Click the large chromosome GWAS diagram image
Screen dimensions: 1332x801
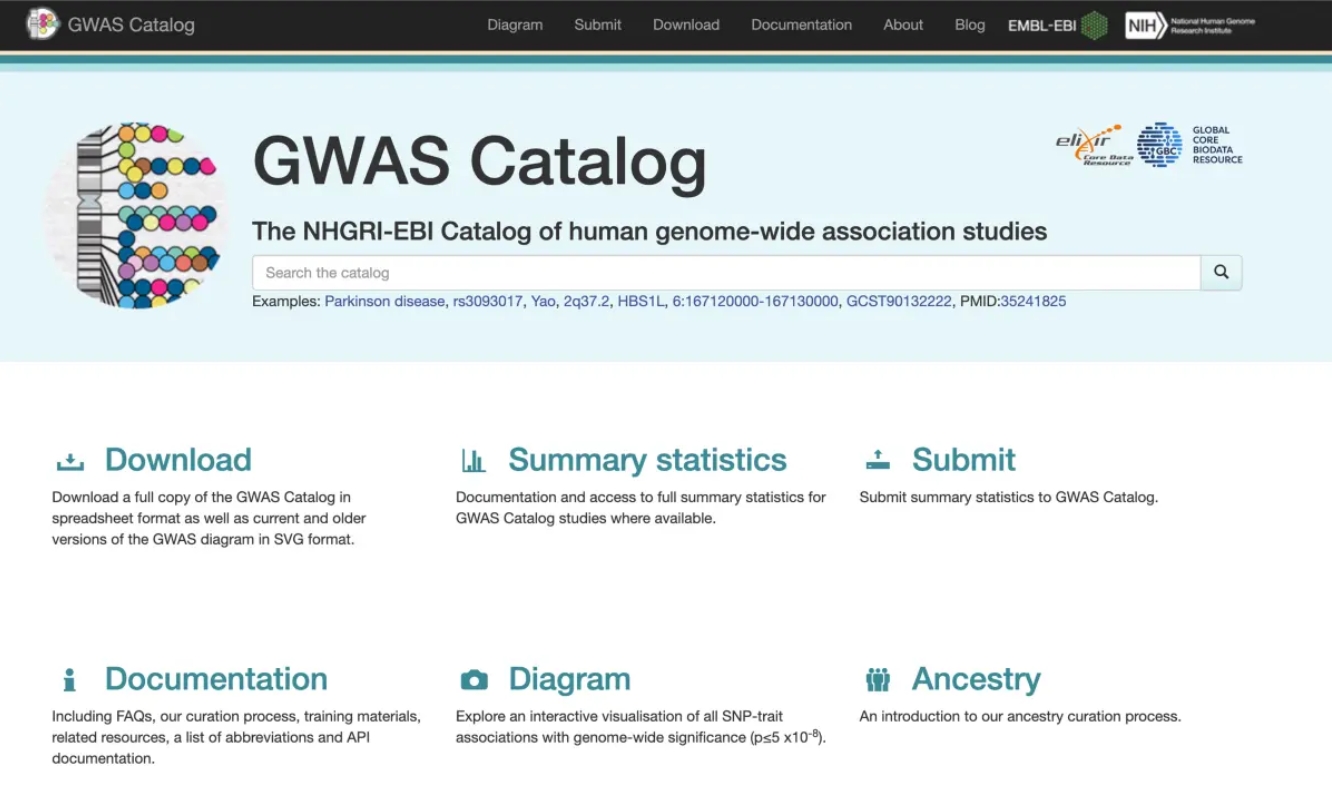click(134, 215)
